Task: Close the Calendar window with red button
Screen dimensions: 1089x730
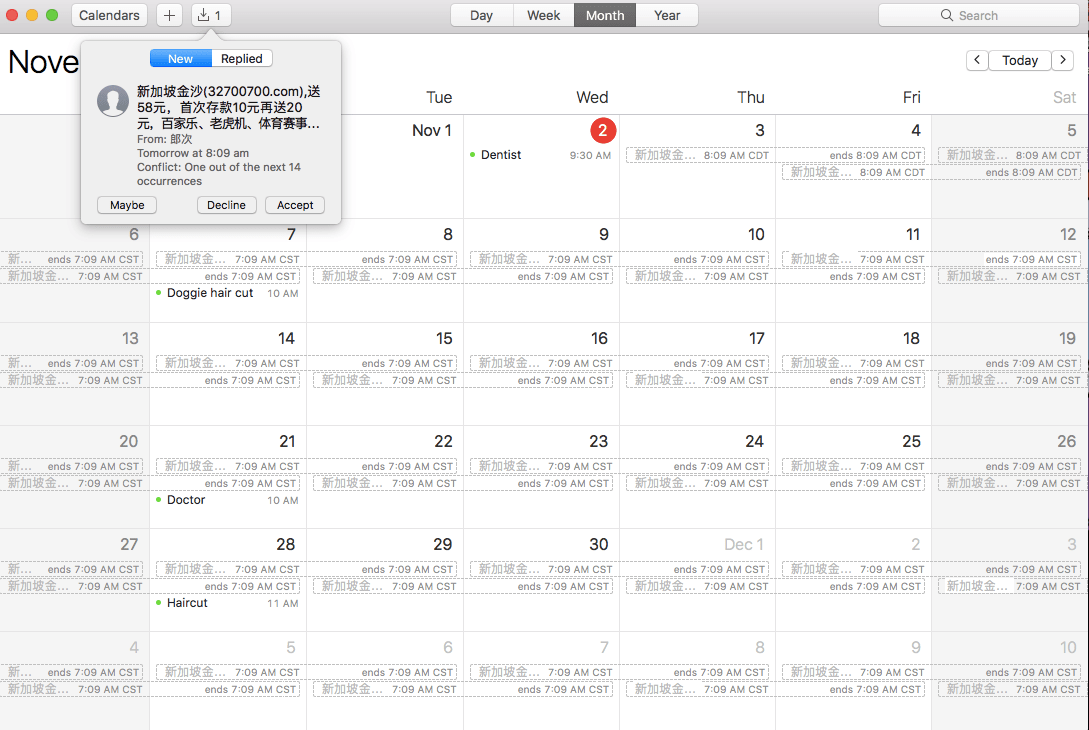Action: 12,15
